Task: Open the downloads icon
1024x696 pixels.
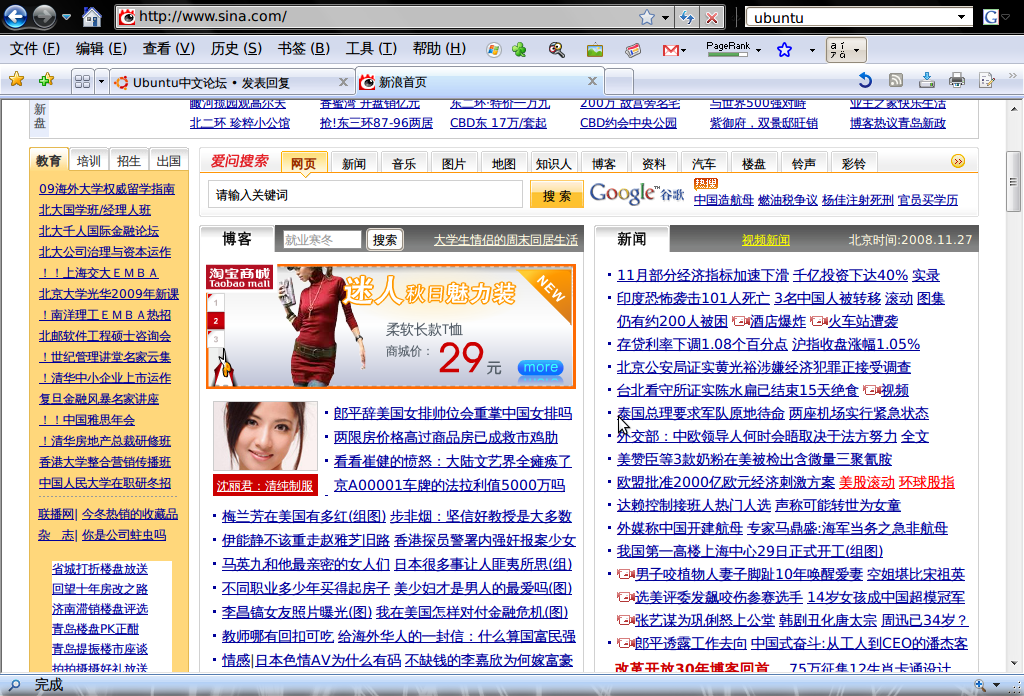Action: click(x=926, y=80)
